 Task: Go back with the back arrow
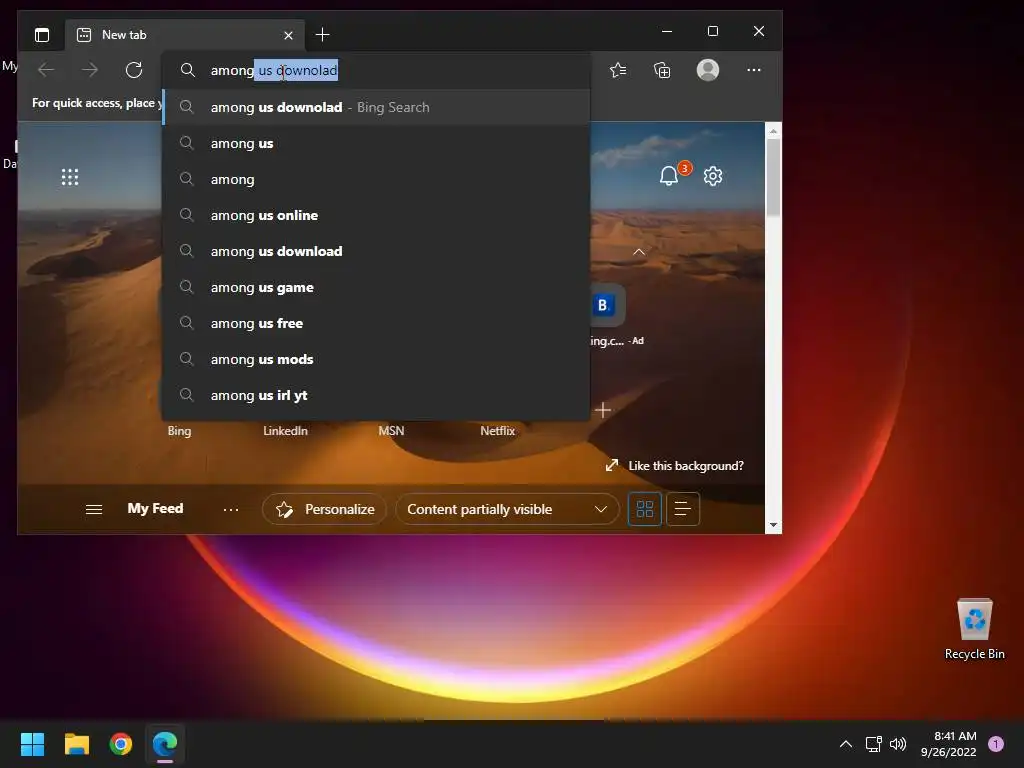46,70
